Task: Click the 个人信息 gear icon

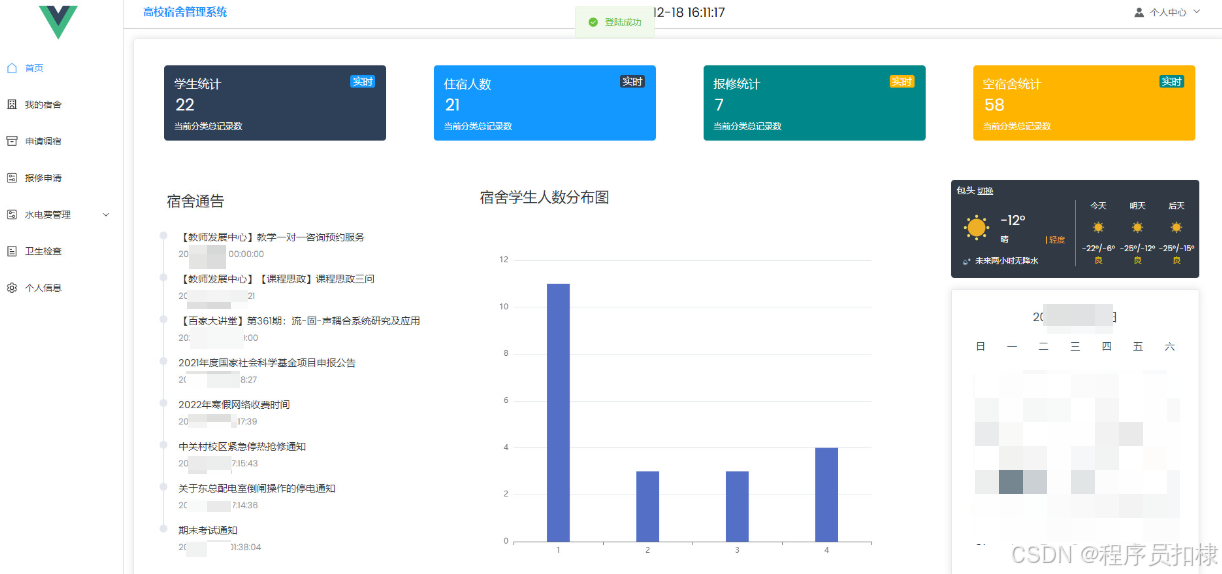Action: (x=12, y=288)
